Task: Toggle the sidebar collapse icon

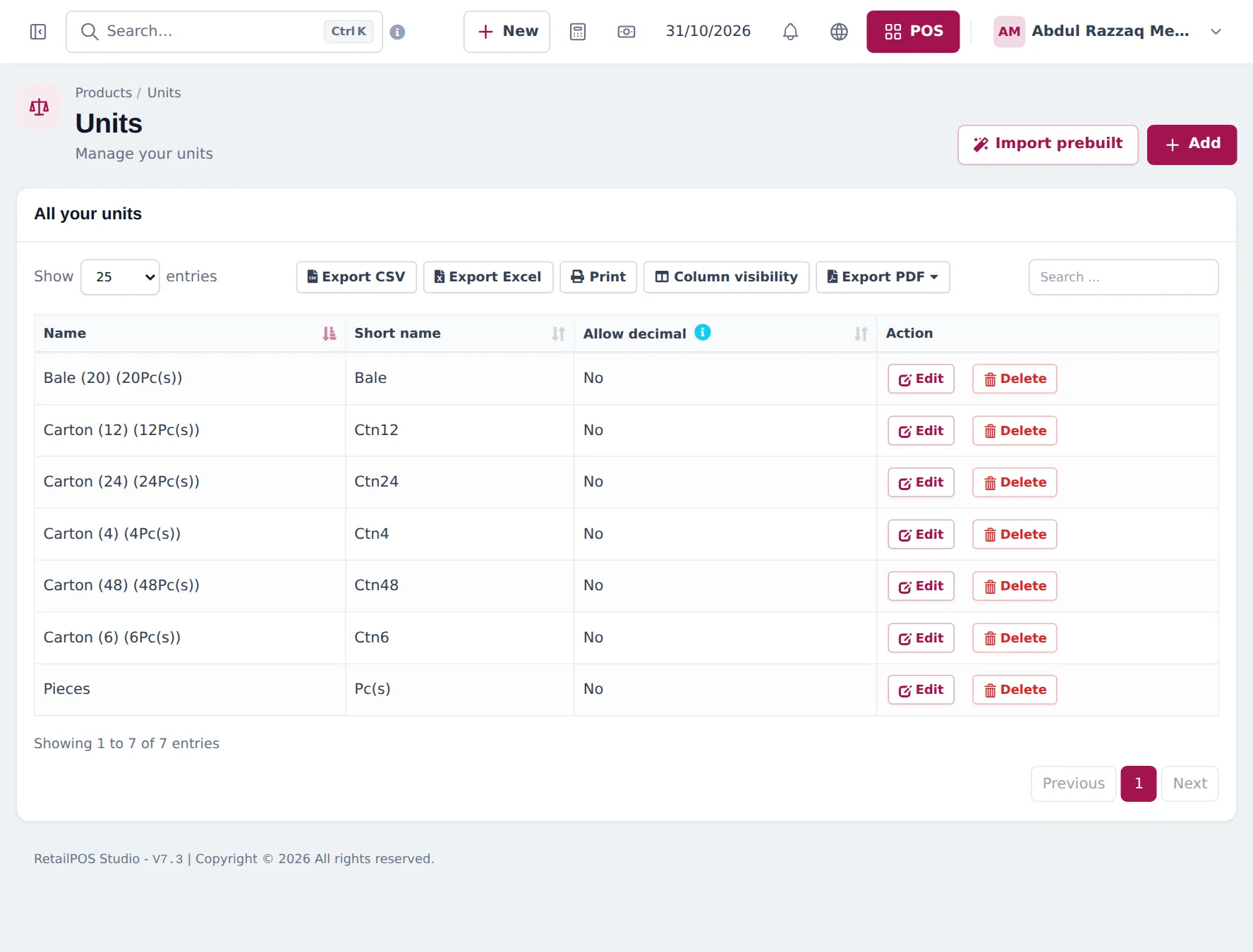Action: click(38, 32)
